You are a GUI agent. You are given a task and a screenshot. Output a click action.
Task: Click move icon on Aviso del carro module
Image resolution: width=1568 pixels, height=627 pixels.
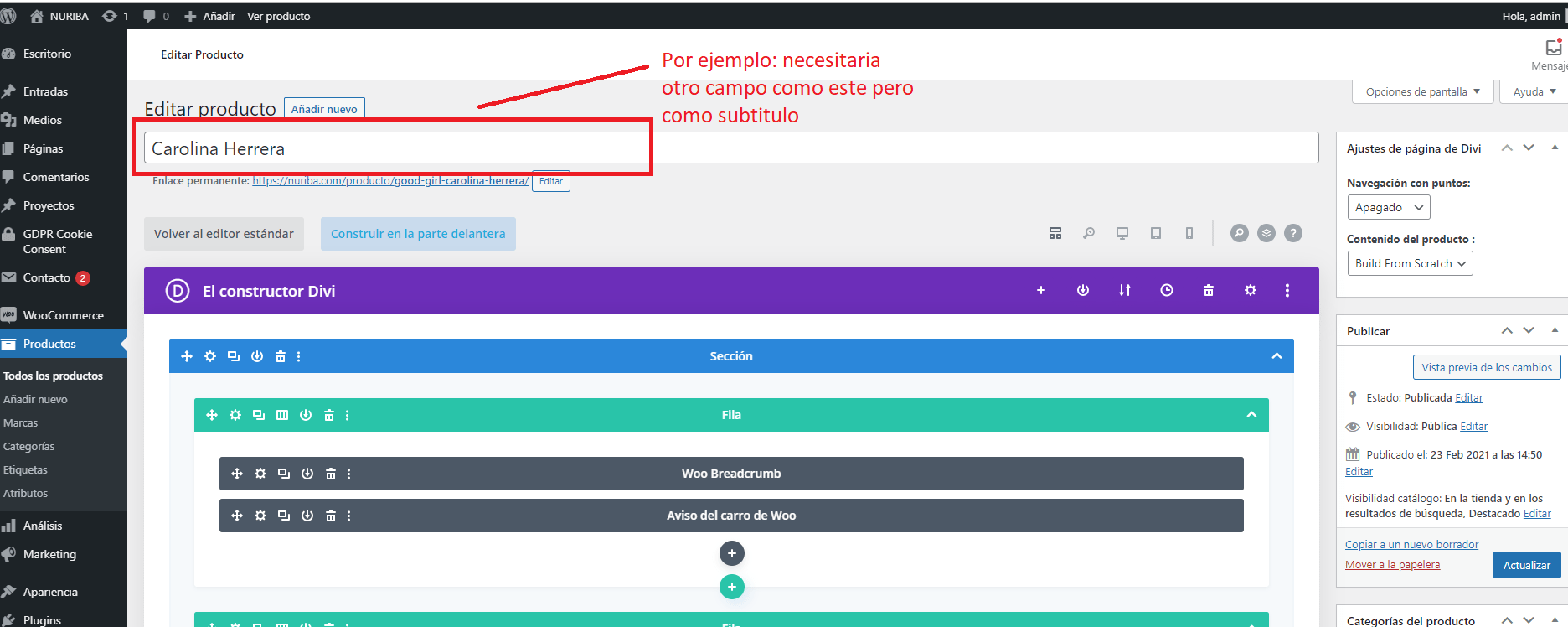[237, 516]
